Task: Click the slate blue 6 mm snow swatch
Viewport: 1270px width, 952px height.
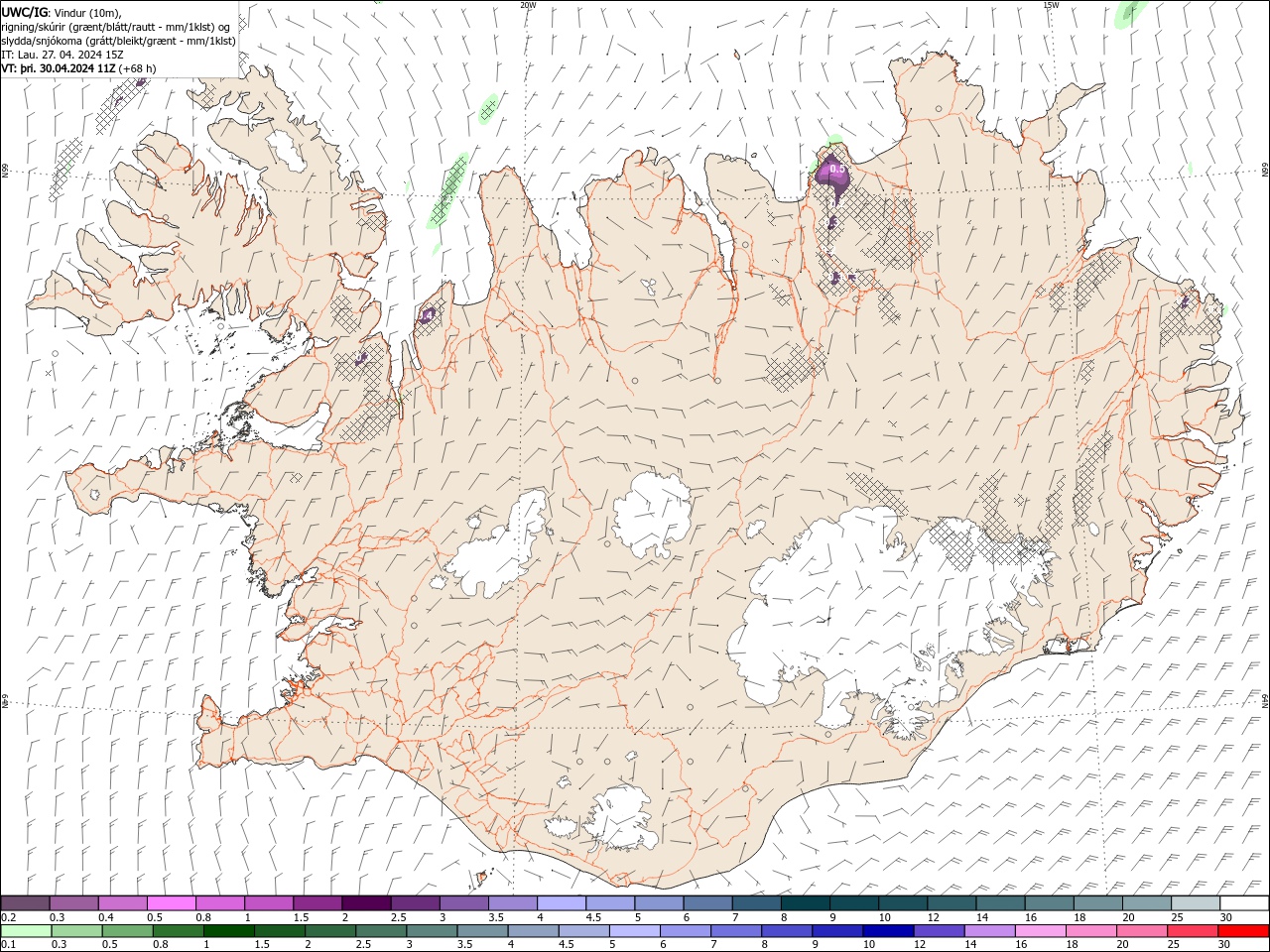Action: tap(708, 903)
